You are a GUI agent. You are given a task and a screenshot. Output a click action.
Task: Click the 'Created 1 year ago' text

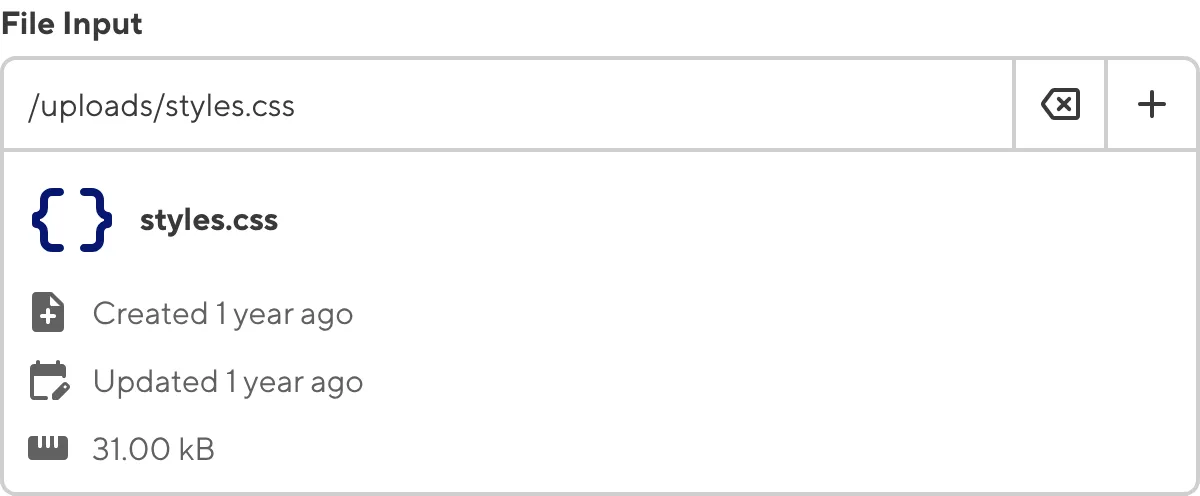pyautogui.click(x=223, y=314)
